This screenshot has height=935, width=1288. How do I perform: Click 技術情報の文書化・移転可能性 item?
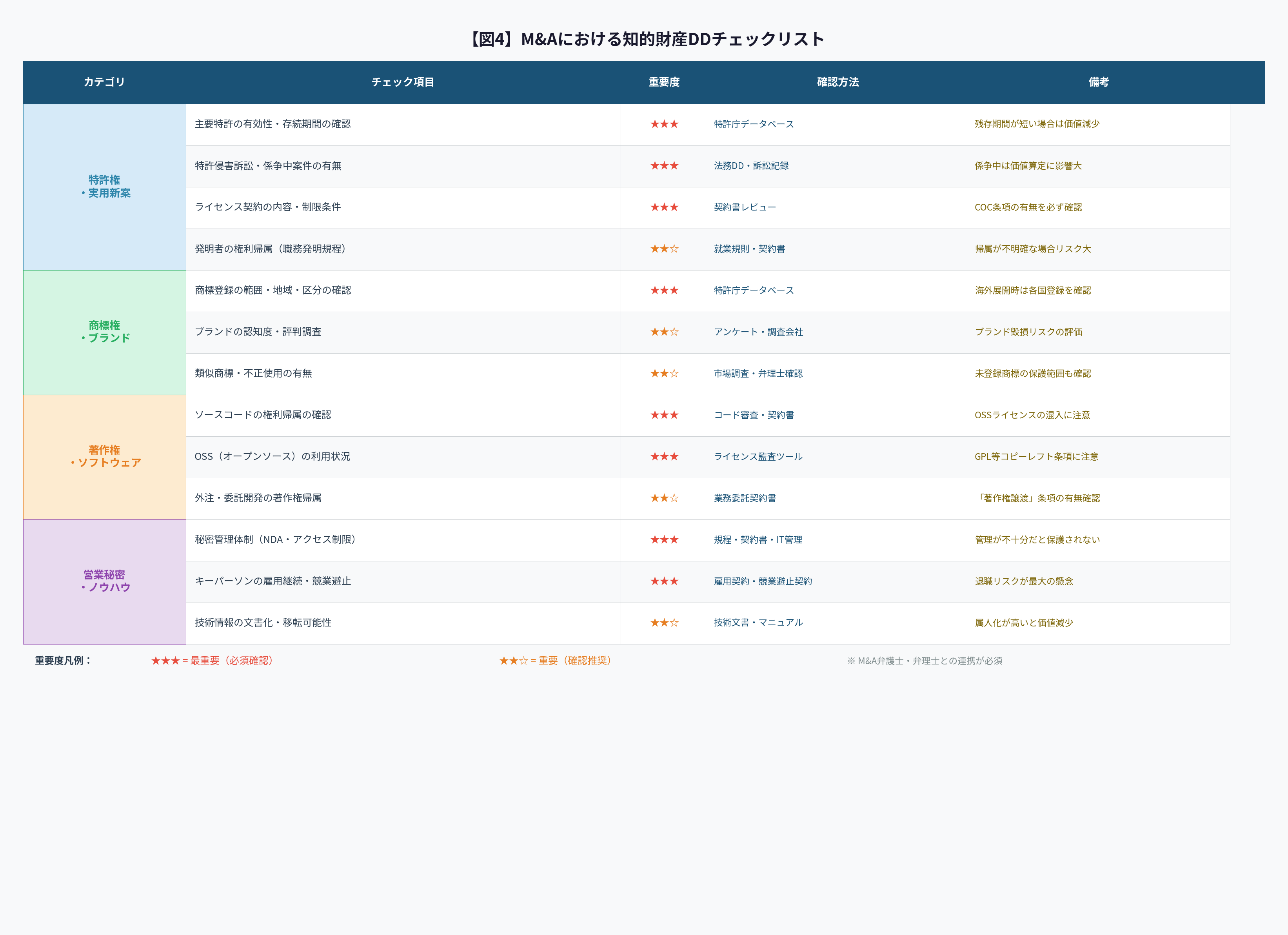[x=263, y=622]
